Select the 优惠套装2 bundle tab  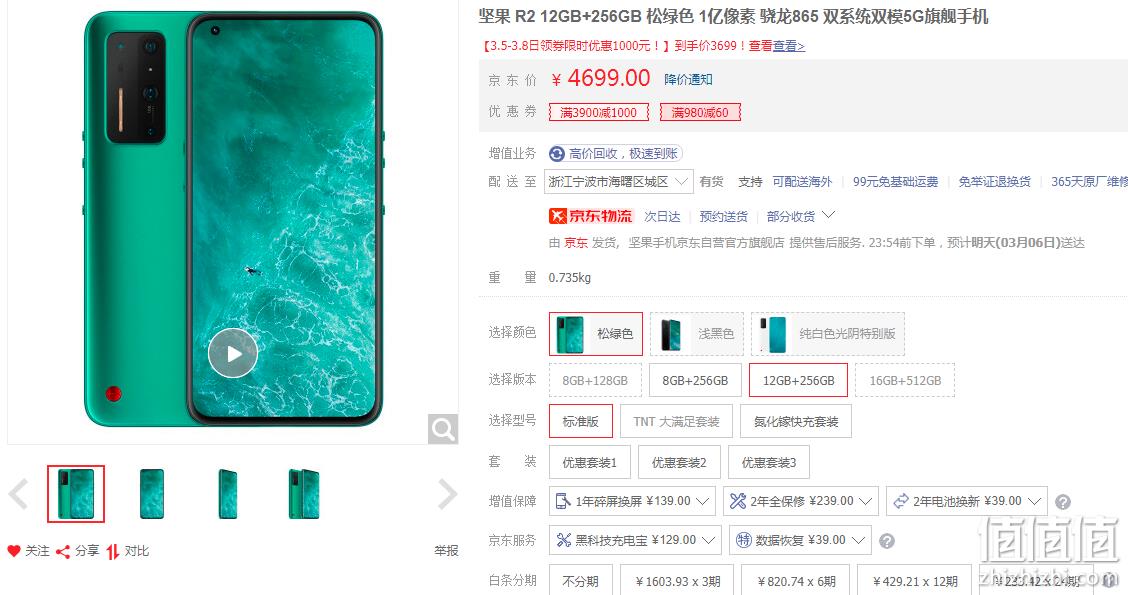point(679,463)
